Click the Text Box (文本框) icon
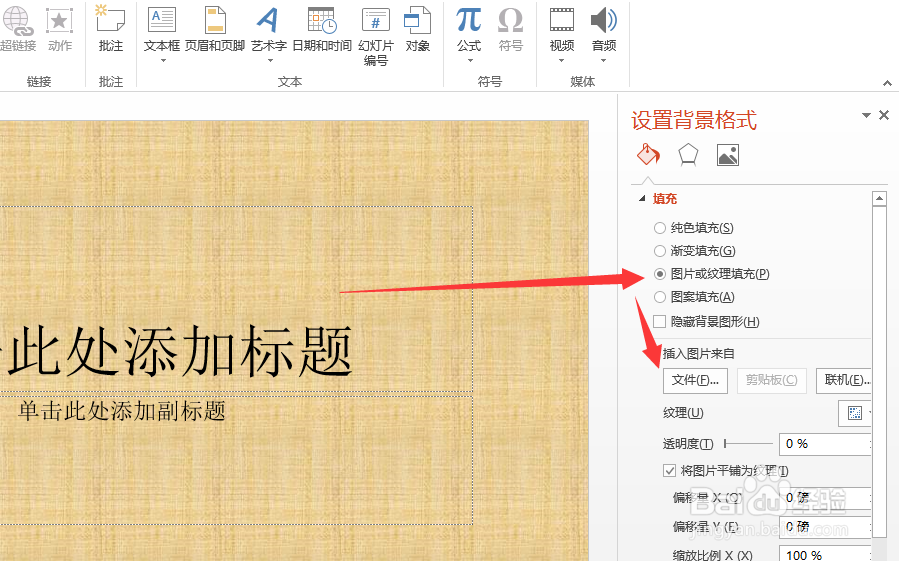The height and width of the screenshot is (561, 899). 162,20
